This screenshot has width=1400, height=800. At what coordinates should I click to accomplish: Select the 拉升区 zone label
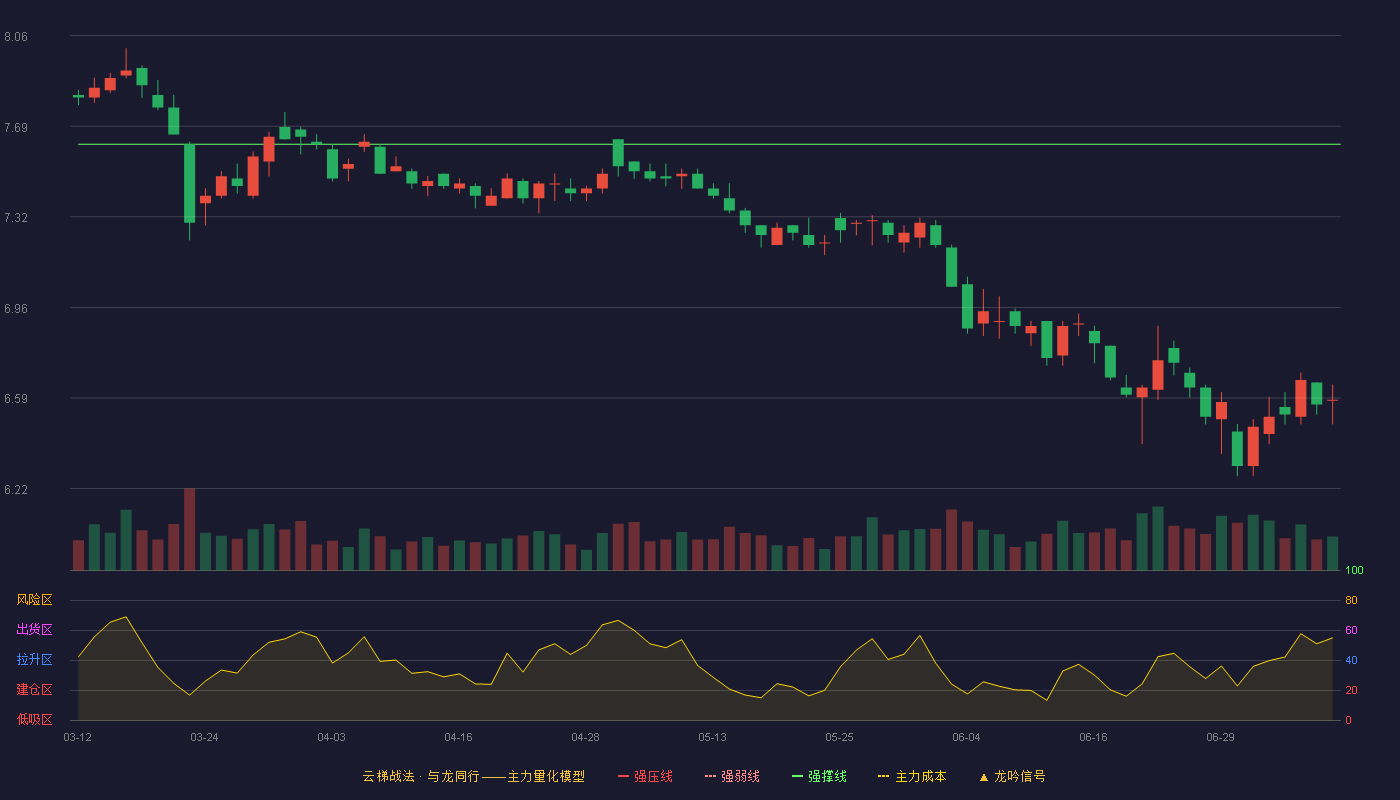[x=34, y=660]
